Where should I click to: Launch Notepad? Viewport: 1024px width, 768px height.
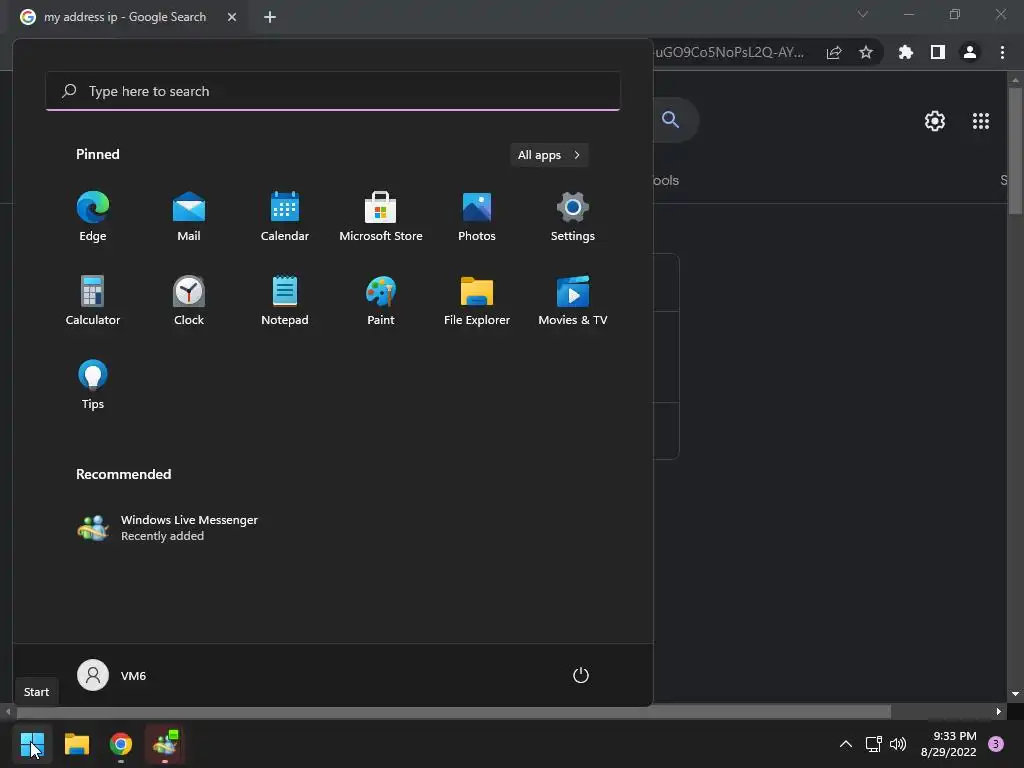tap(285, 300)
